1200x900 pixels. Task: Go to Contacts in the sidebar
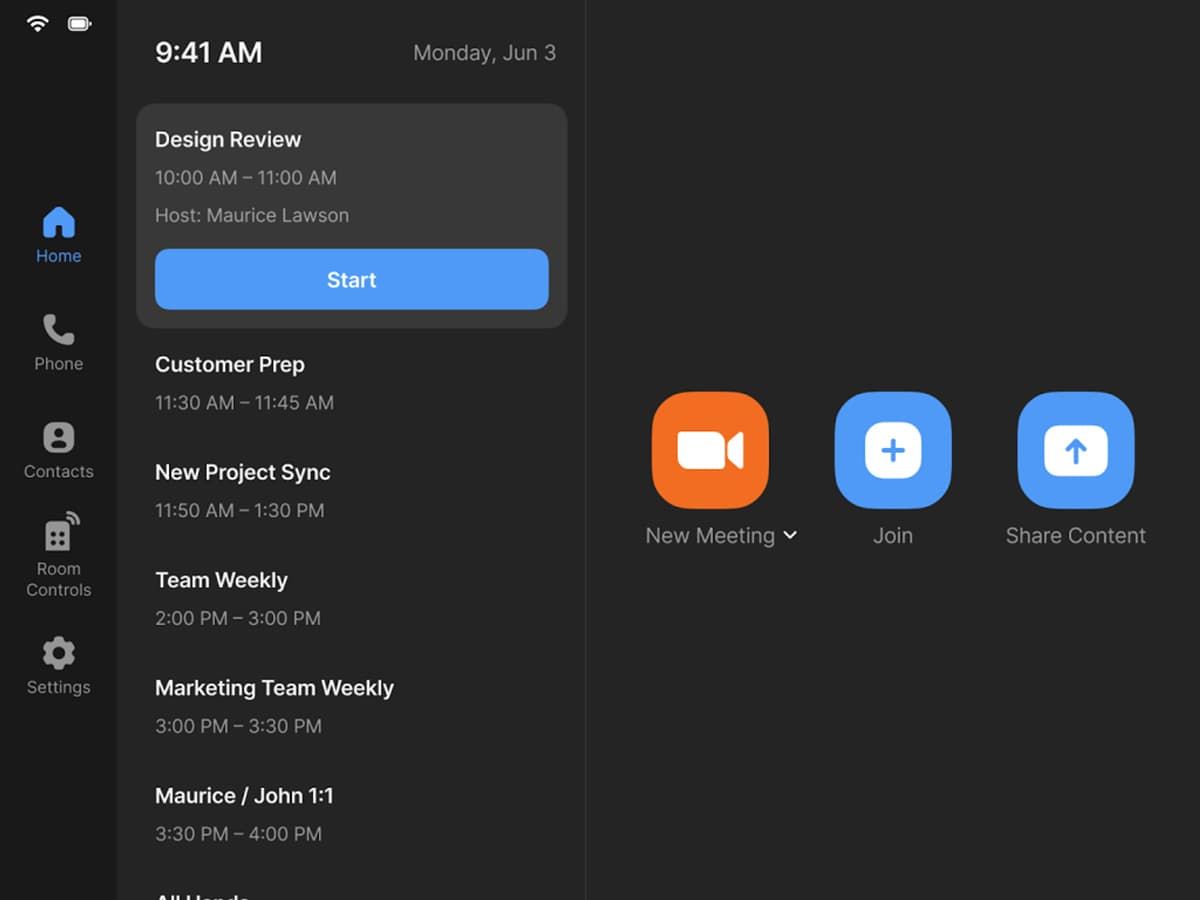click(x=58, y=451)
